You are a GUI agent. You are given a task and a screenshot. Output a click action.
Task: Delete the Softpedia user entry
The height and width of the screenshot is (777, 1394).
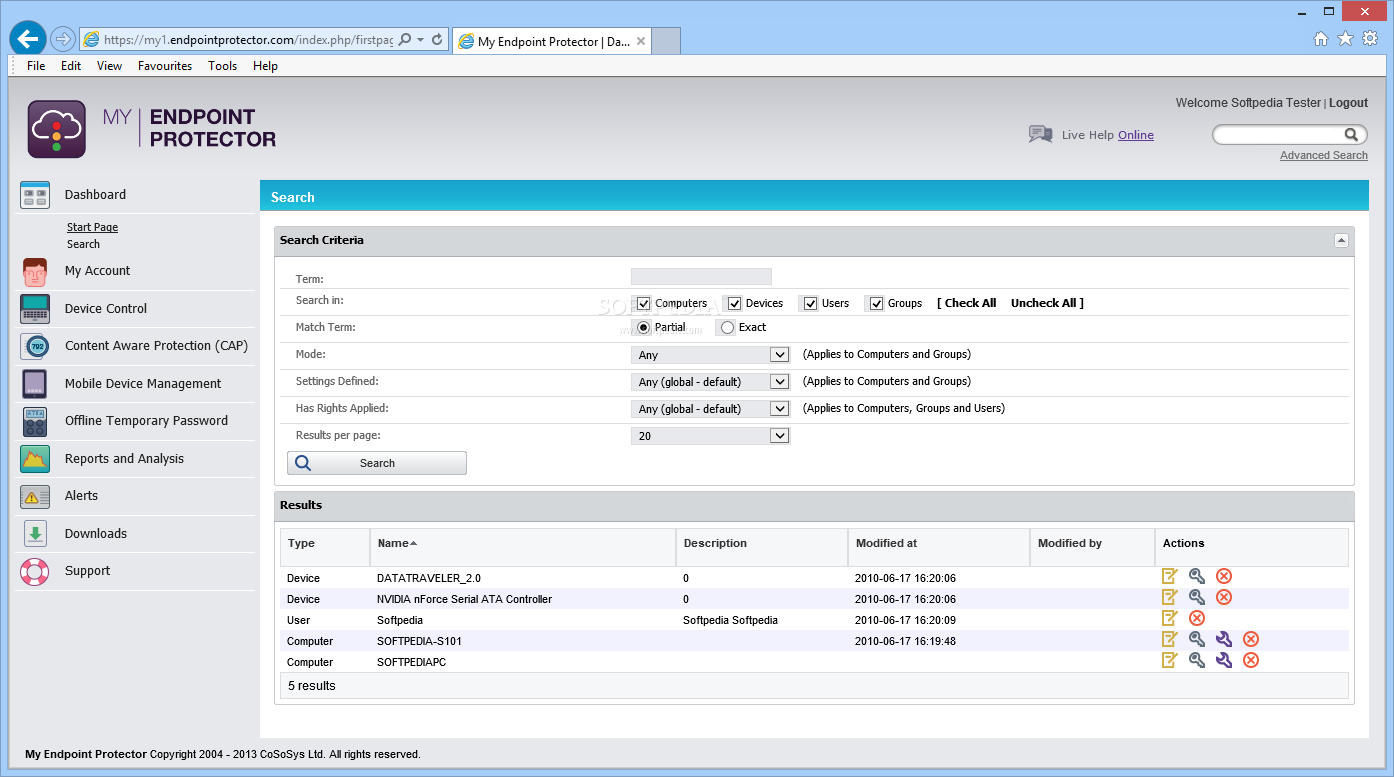(1196, 618)
